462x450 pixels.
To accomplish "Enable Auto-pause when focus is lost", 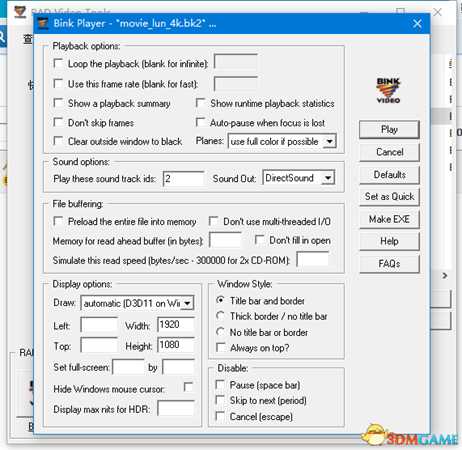I will pos(200,122).
